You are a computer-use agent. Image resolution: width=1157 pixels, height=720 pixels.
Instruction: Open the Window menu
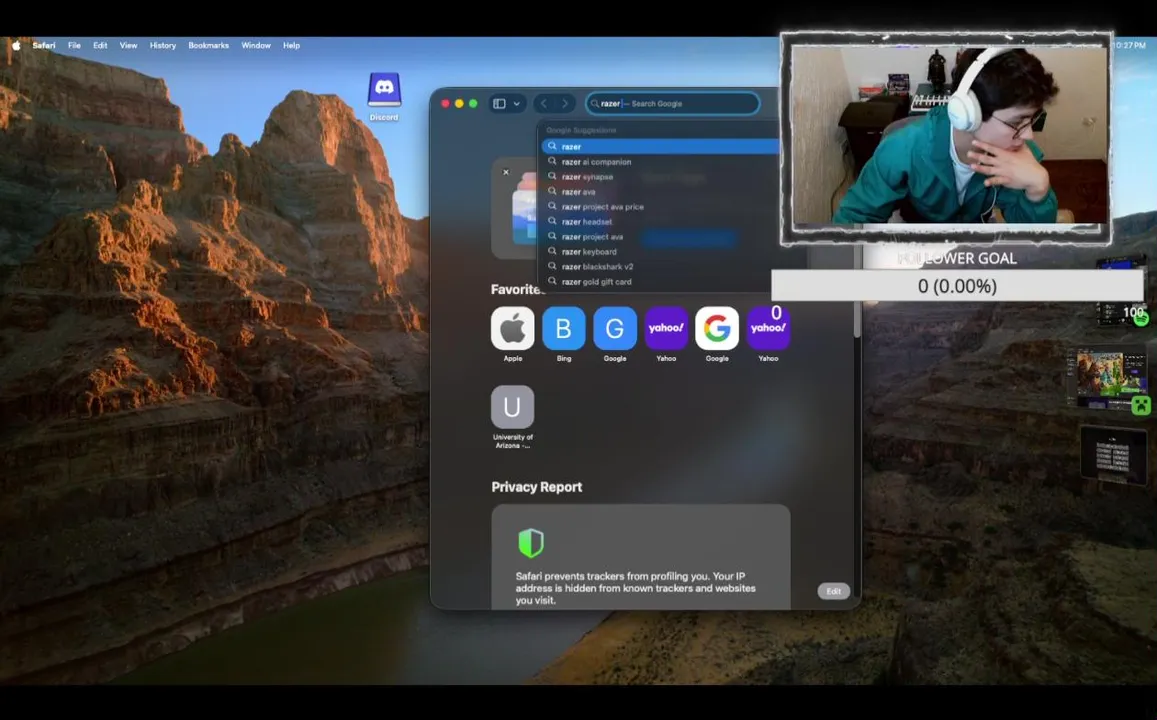pyautogui.click(x=256, y=46)
